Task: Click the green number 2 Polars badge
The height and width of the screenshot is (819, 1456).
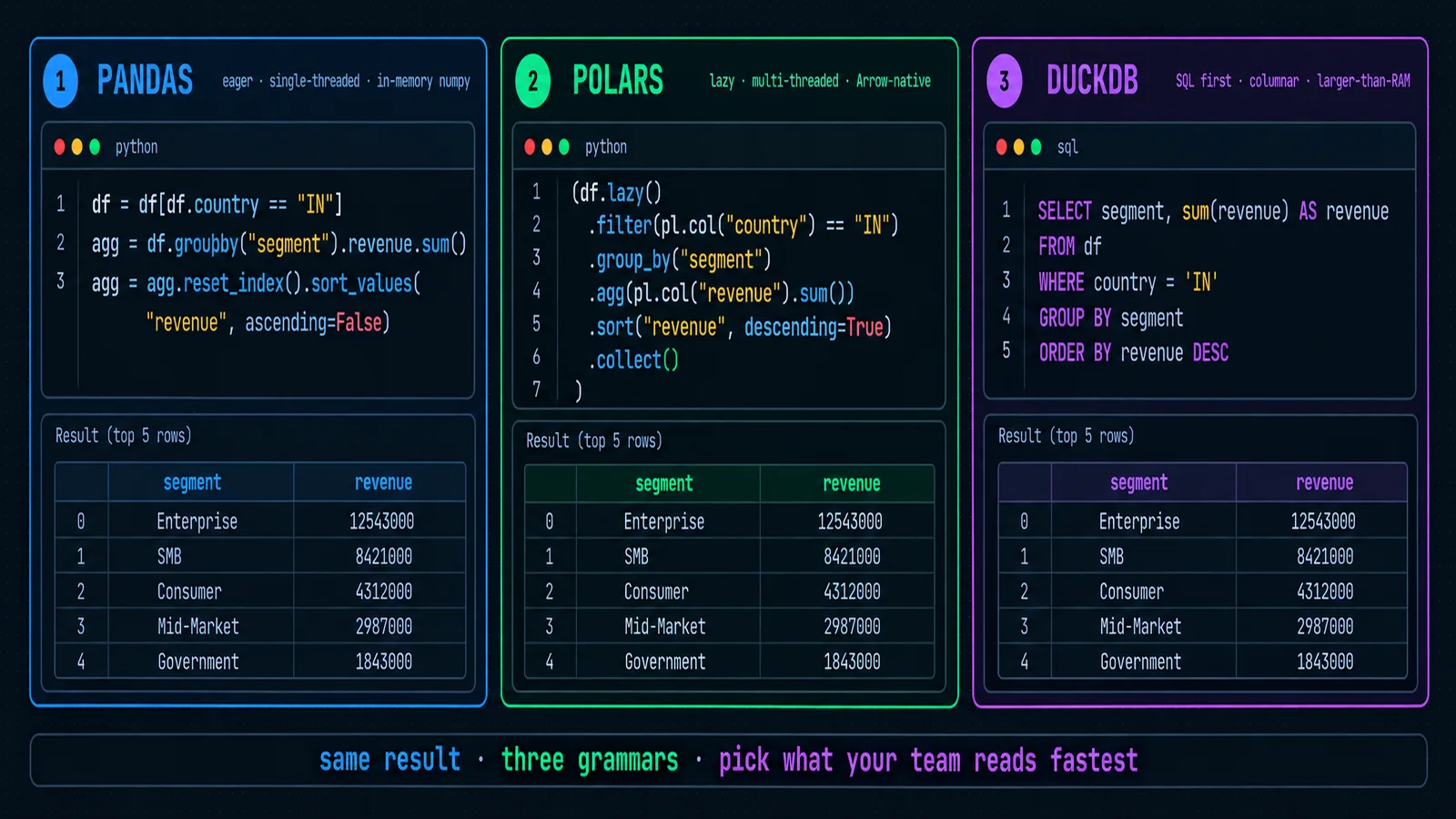Action: [x=533, y=81]
